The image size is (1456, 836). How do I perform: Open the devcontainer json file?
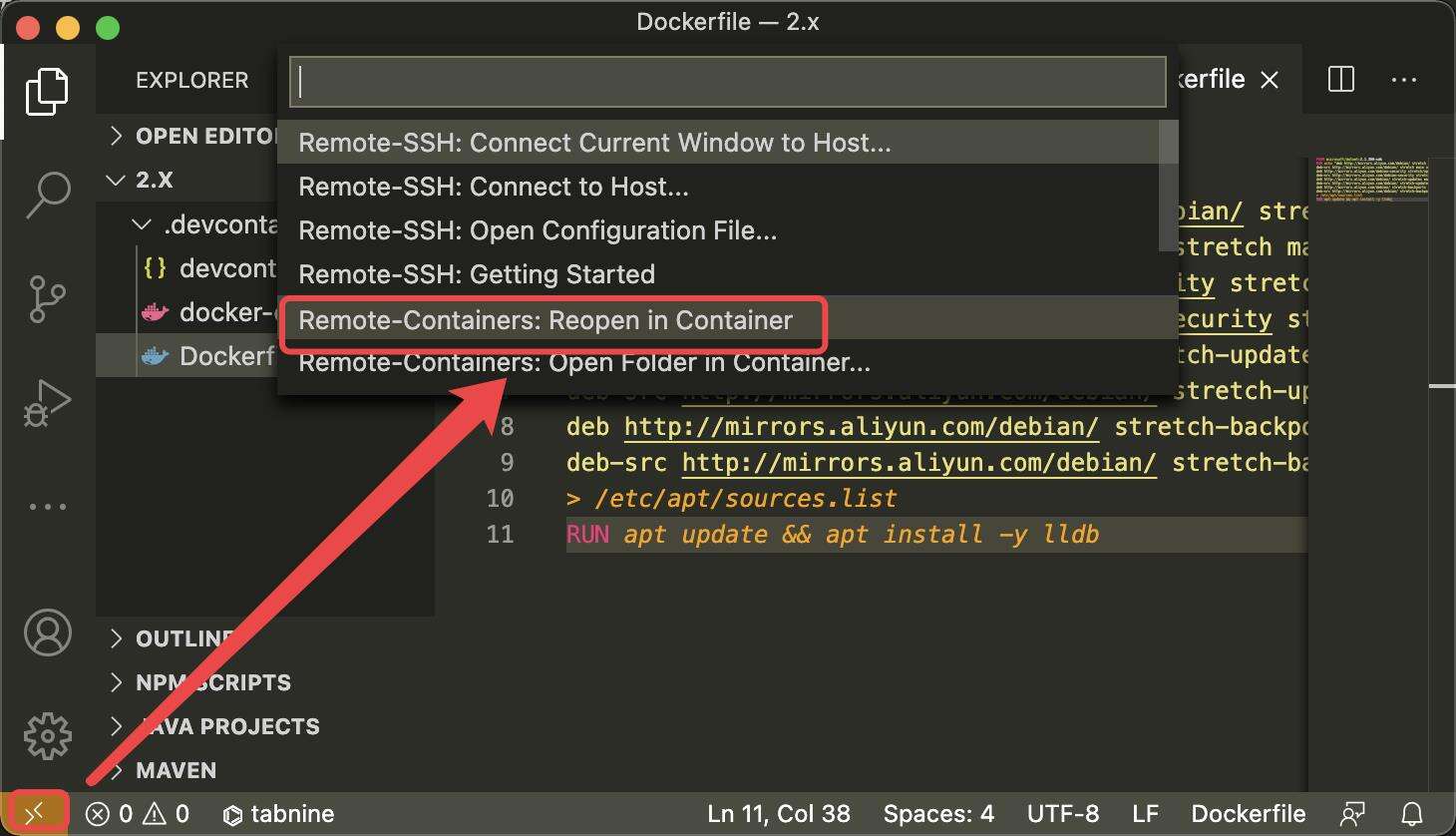[x=187, y=268]
